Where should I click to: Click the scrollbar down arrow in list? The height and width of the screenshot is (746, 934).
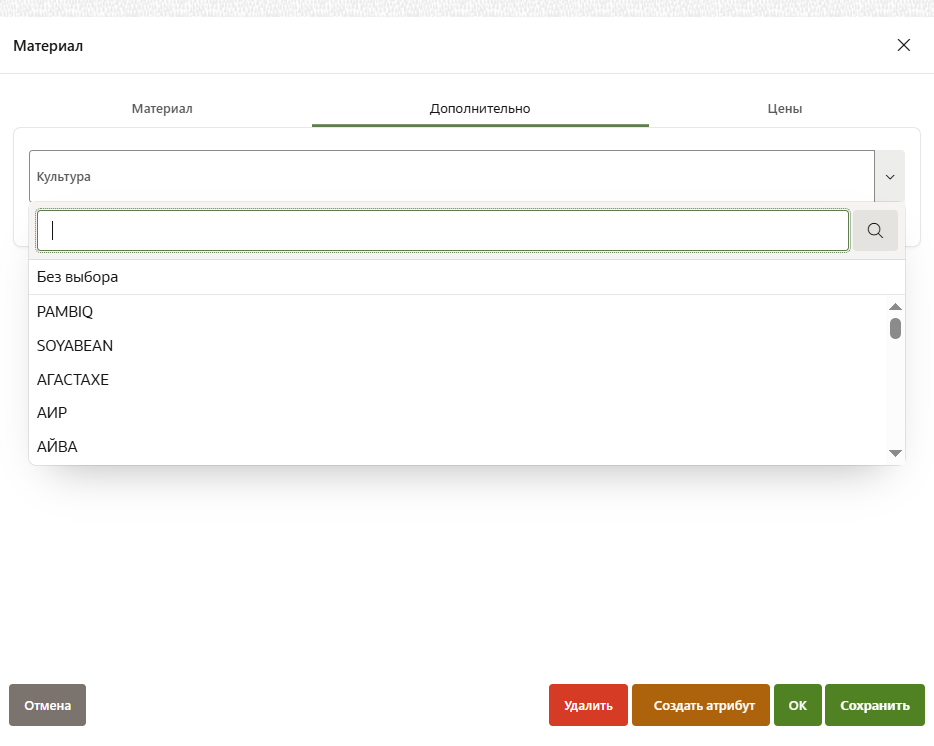(x=895, y=453)
